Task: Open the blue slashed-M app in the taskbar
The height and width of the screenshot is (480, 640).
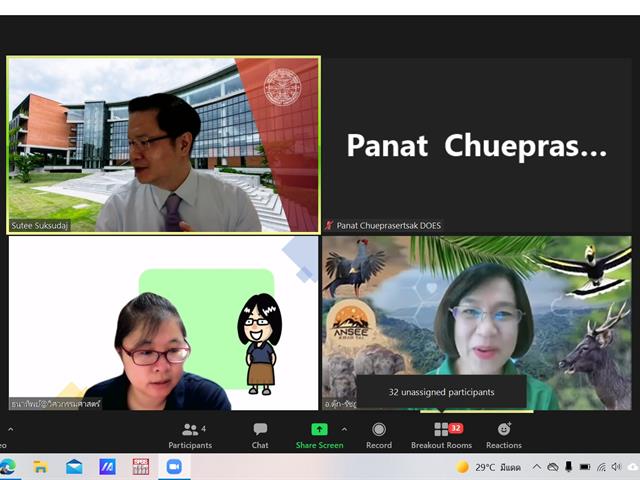Action: 107,467
